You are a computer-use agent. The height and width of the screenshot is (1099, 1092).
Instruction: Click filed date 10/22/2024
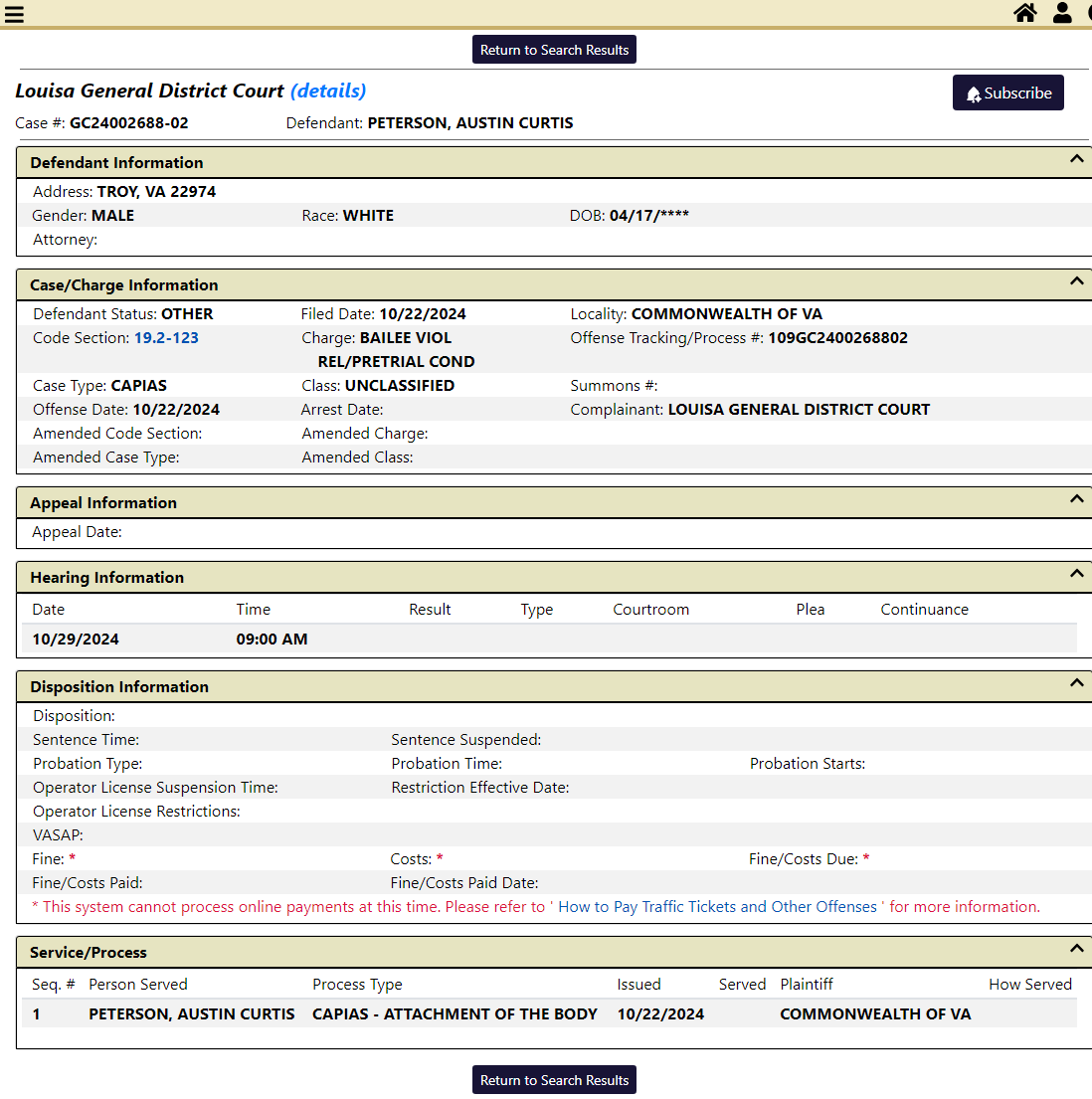click(x=423, y=314)
